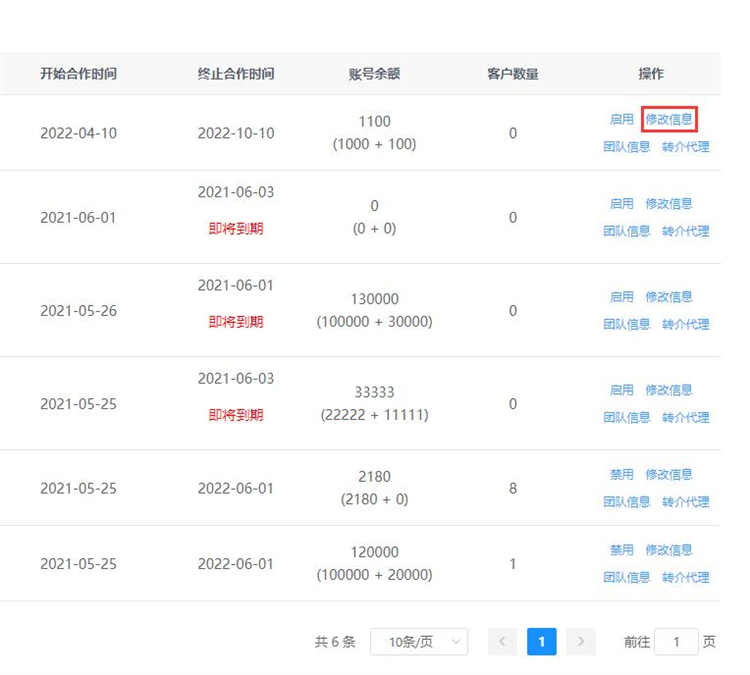Click 转介代理 for the 130000 balance row
This screenshot has height=675, width=750.
(x=685, y=325)
